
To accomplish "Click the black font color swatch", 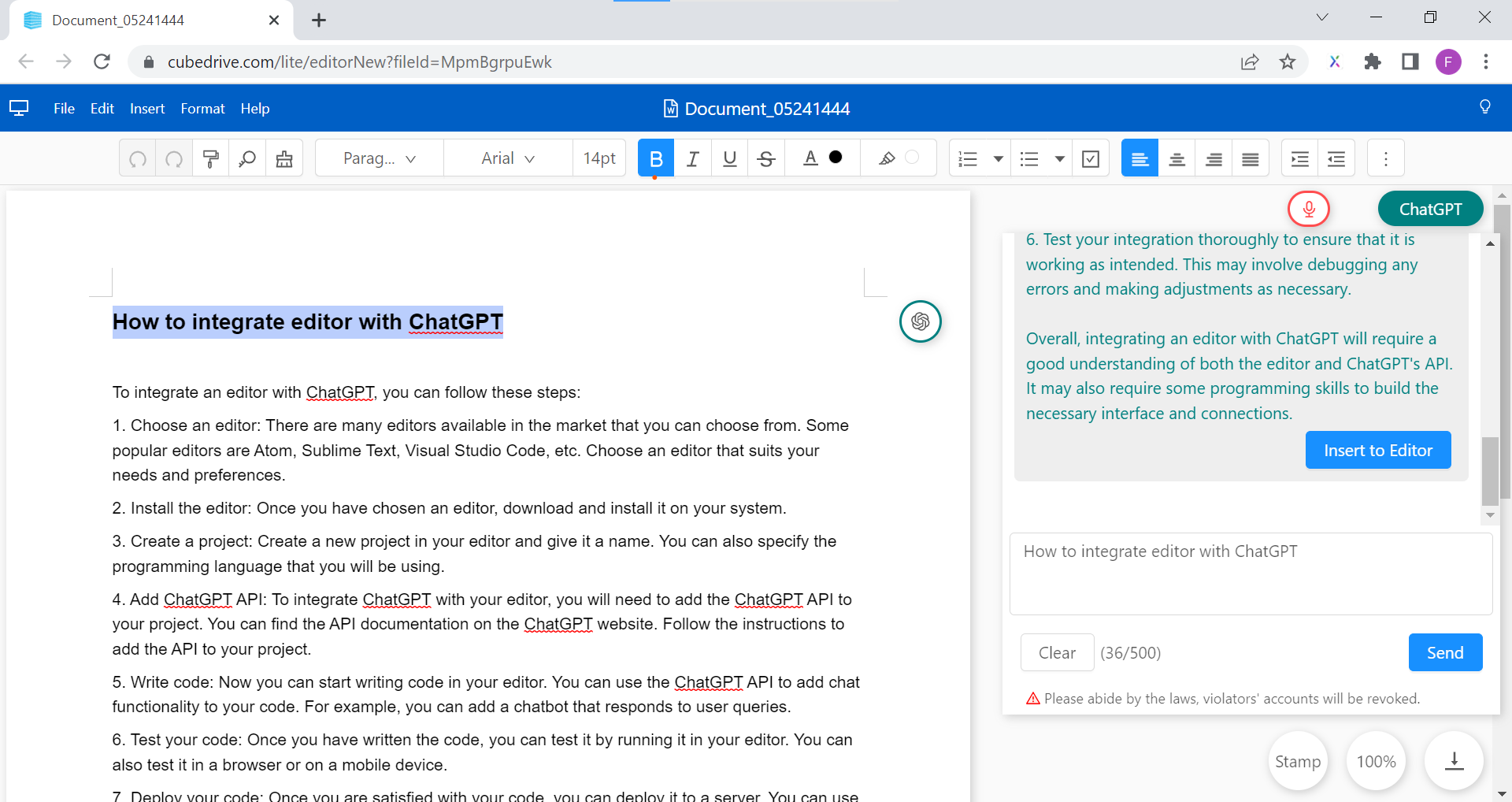I will [x=836, y=157].
